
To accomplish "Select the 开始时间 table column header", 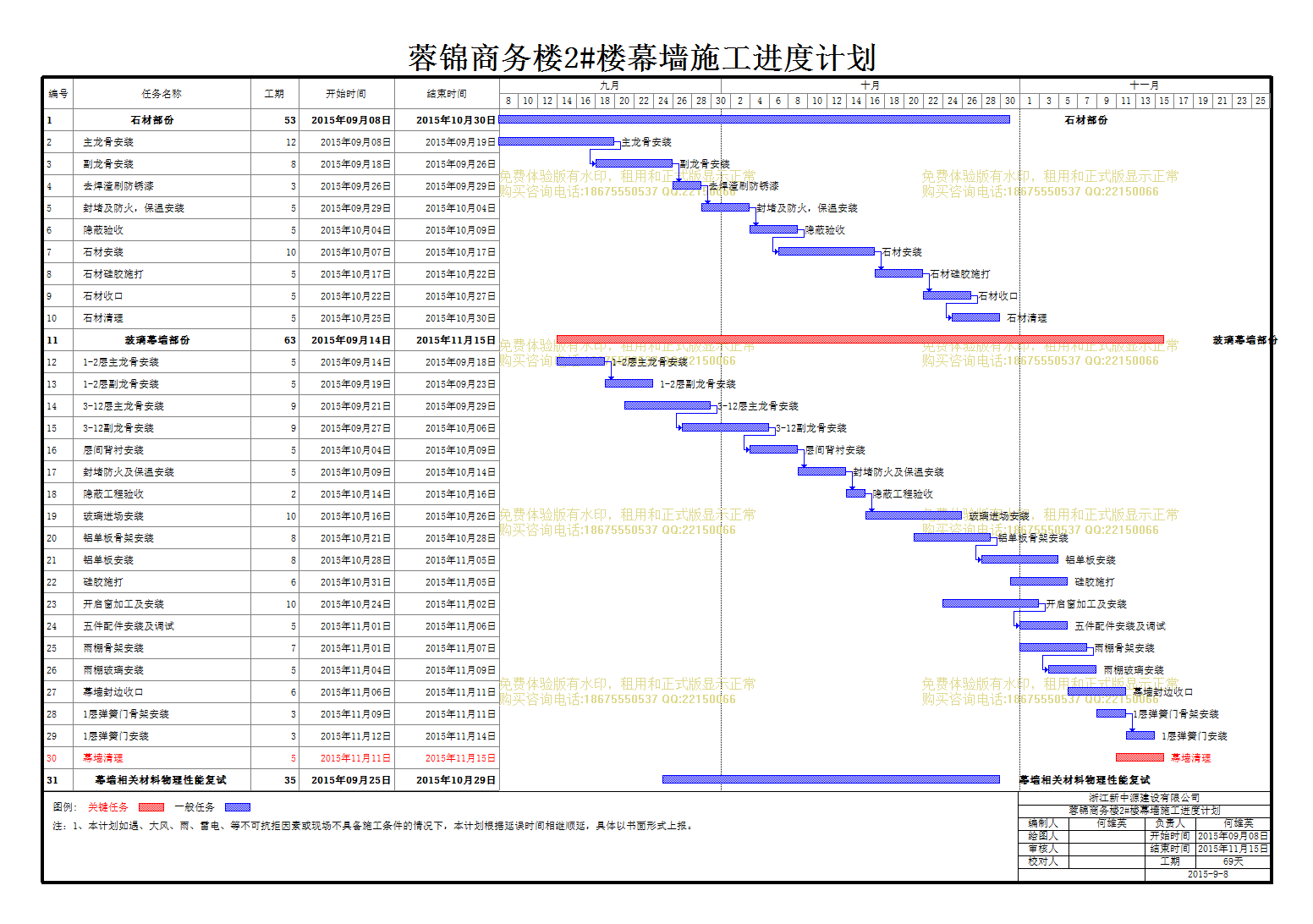I will point(346,94).
